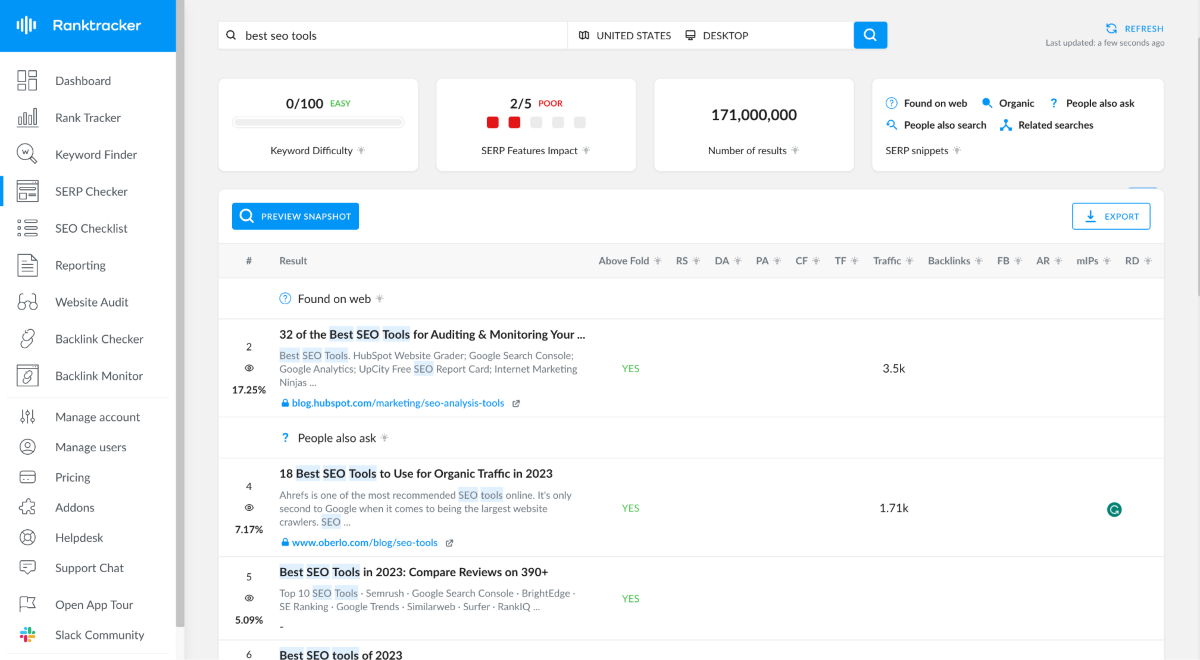The width and height of the screenshot is (1200, 660).
Task: Click the Support Chat bubble icon
Action: (27, 568)
